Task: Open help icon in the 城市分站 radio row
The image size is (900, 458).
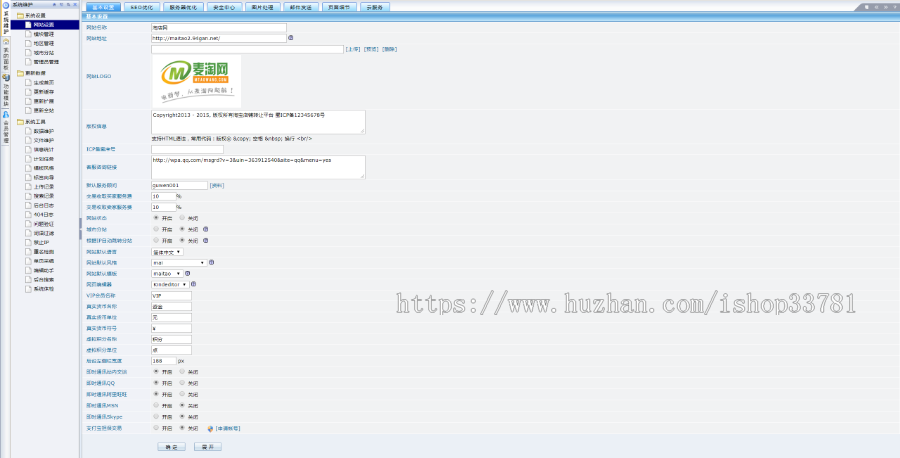Action: pos(205,229)
